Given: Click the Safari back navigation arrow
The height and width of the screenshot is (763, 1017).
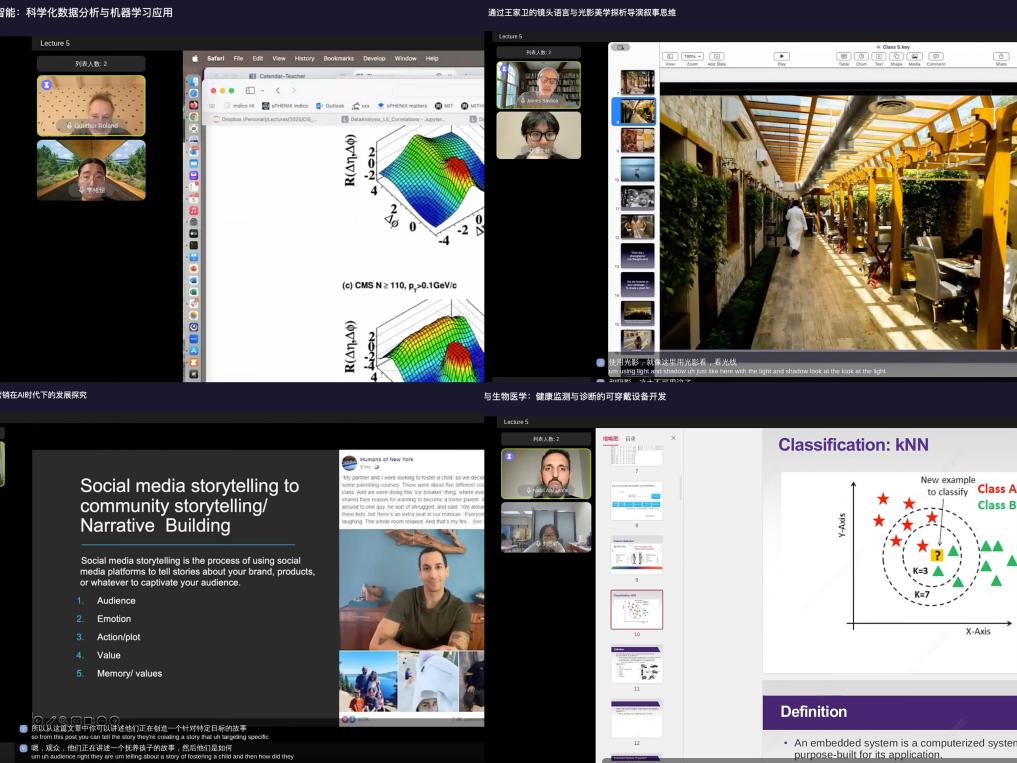Looking at the screenshot, I should tap(279, 90).
